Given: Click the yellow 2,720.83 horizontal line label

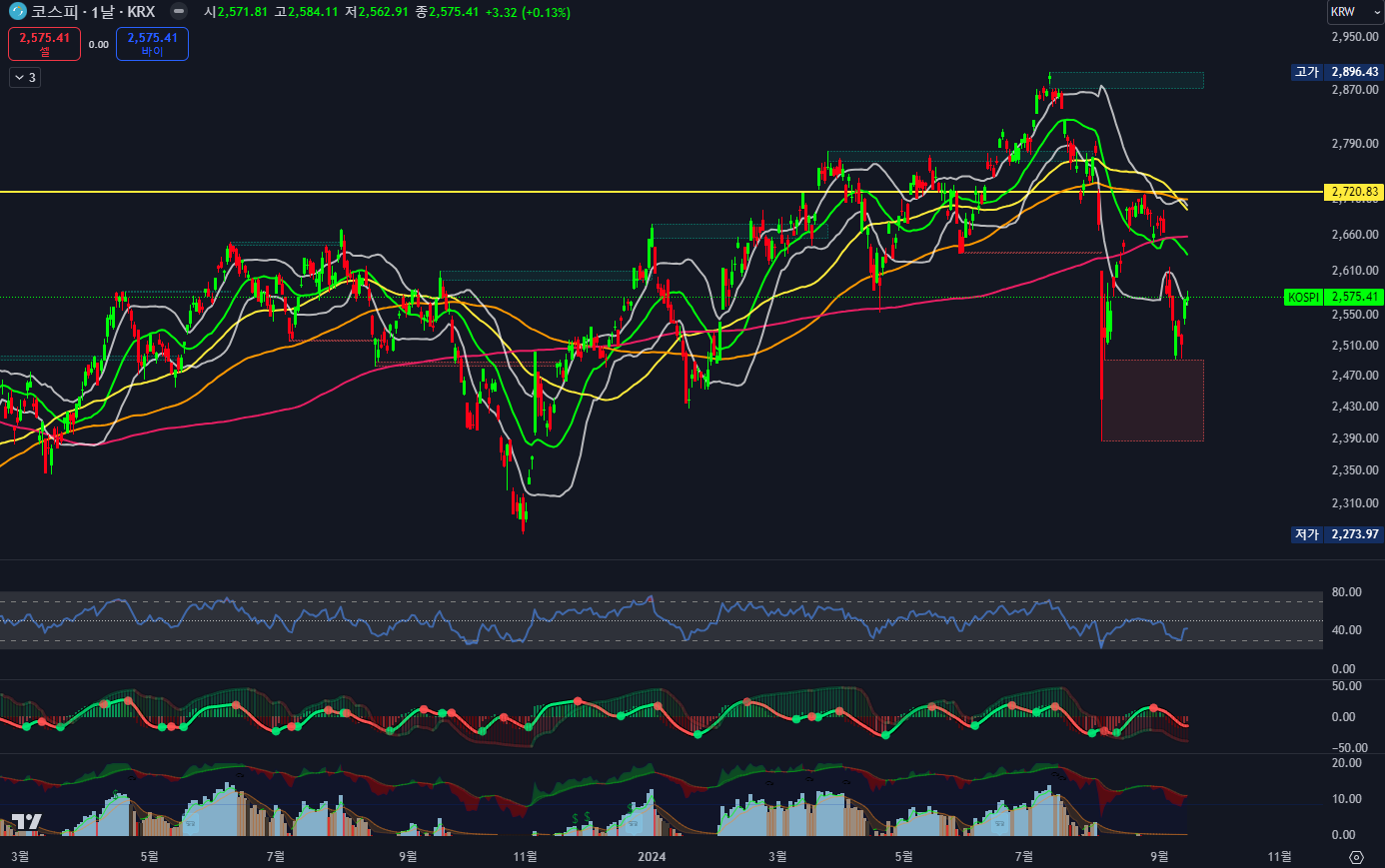Looking at the screenshot, I should coord(1354,192).
